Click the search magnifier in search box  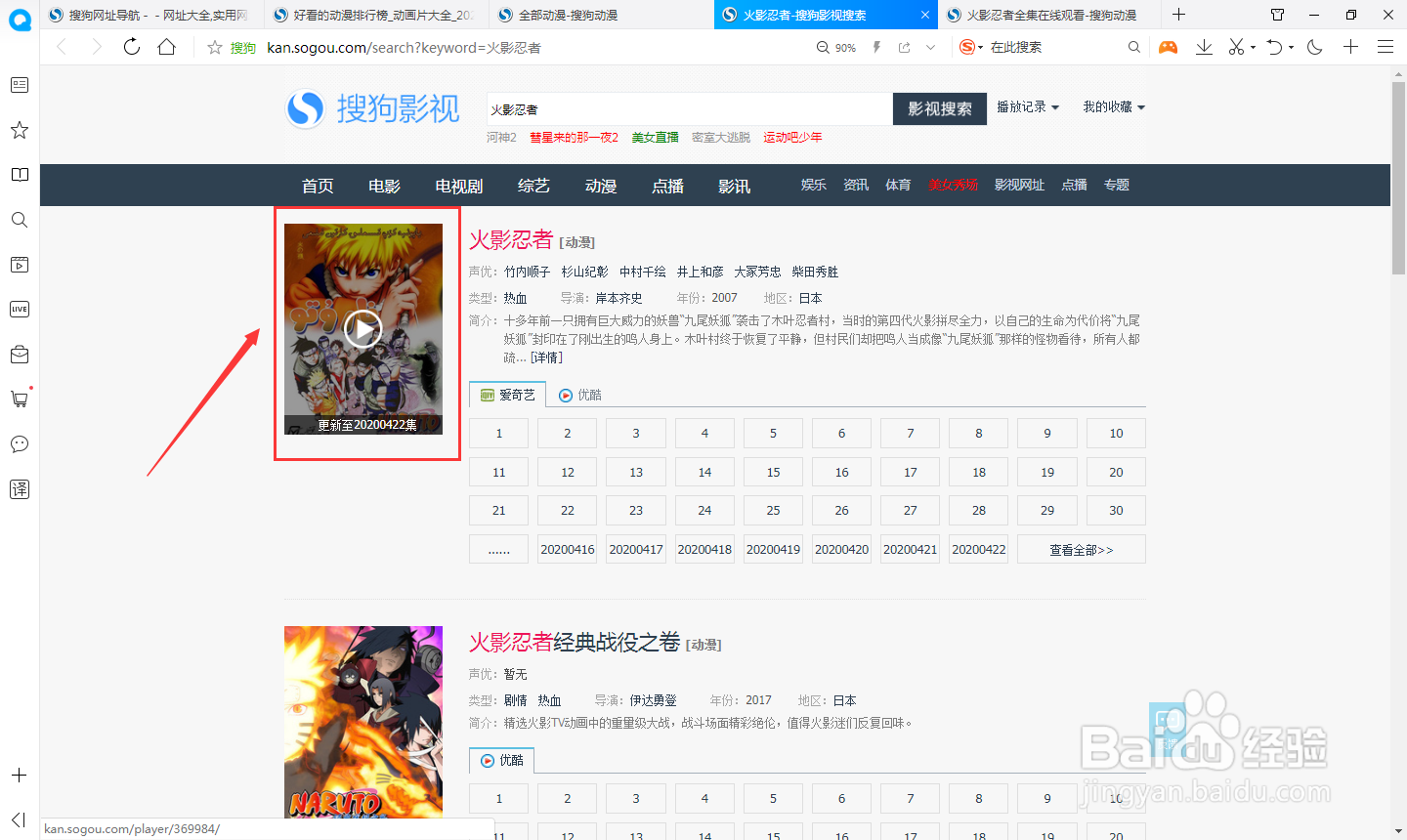(x=1133, y=47)
